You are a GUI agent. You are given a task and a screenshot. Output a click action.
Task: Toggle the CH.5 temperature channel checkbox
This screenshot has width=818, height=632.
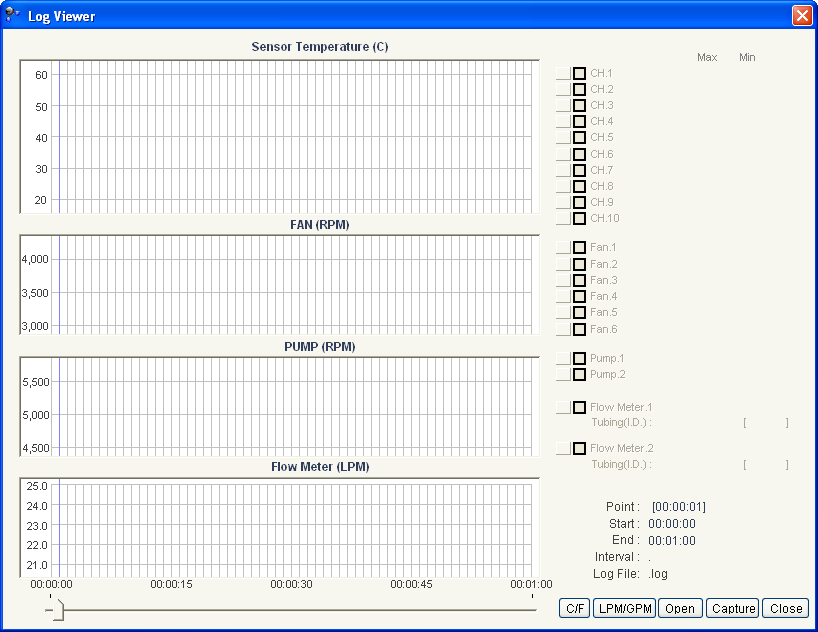click(x=579, y=138)
